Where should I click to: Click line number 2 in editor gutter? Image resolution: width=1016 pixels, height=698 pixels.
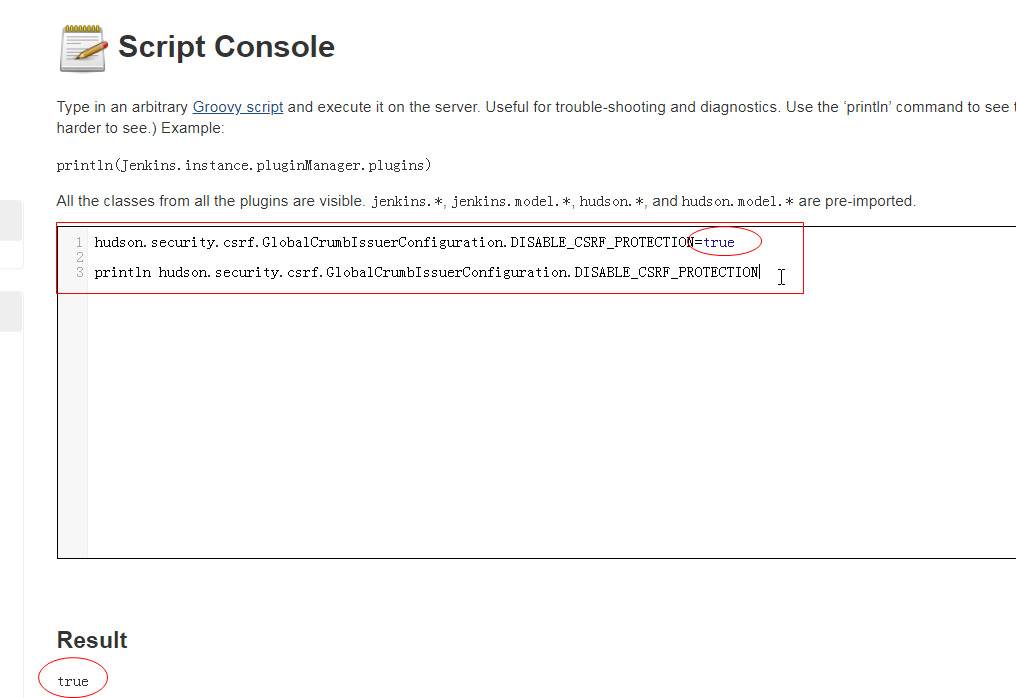point(80,257)
